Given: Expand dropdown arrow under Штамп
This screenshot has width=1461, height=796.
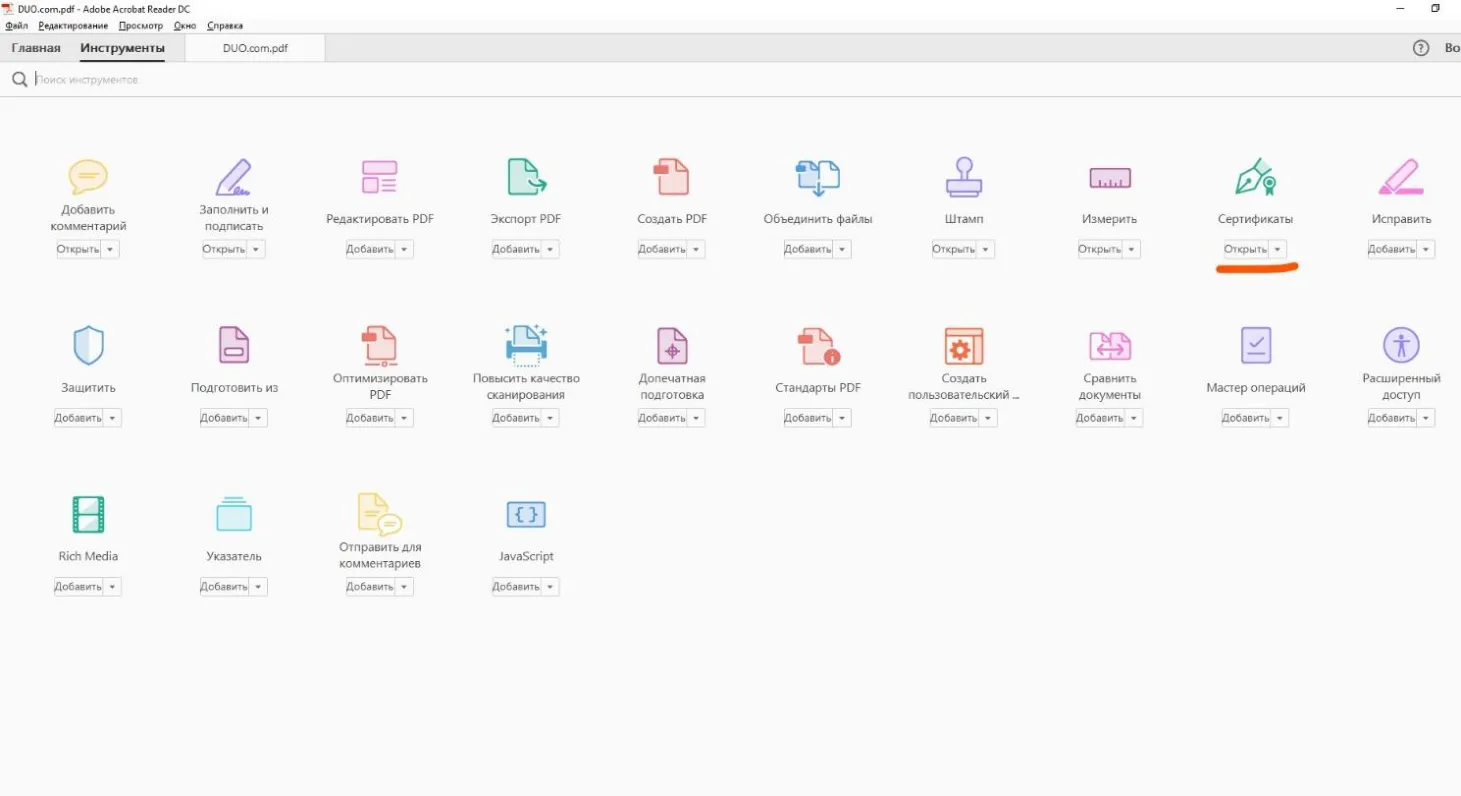Looking at the screenshot, I should tap(987, 249).
